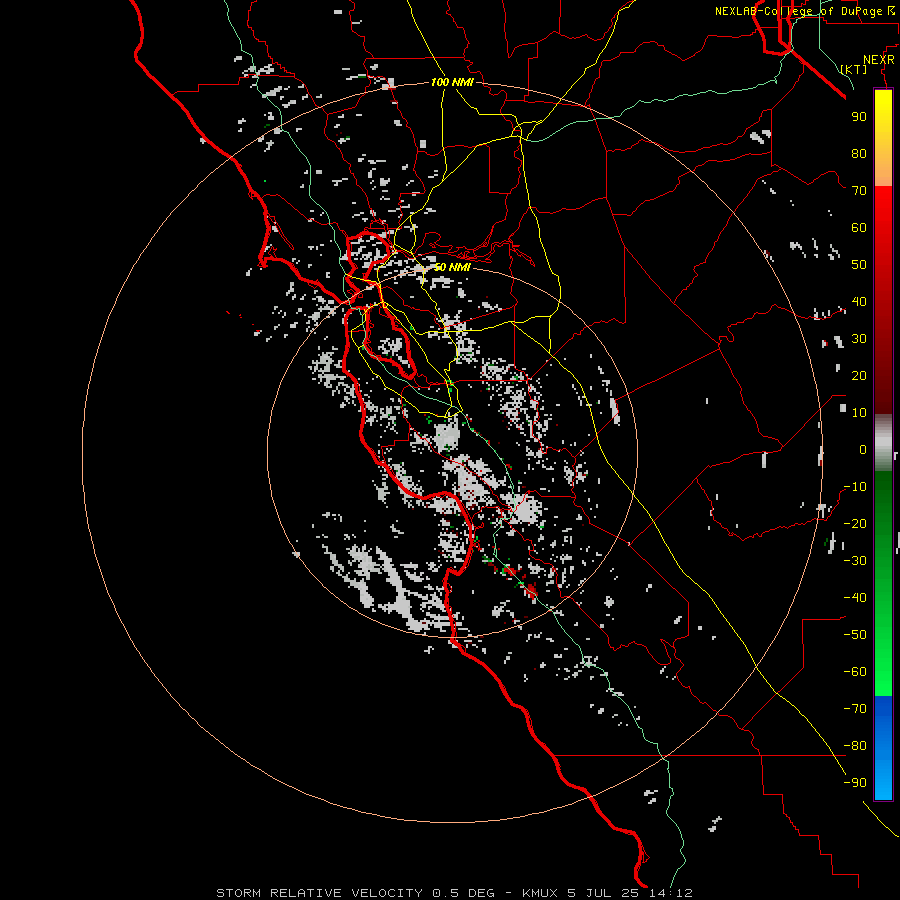This screenshot has height=900, width=900.
Task: Select the 70 value on the velocity scale
Action: pos(859,191)
